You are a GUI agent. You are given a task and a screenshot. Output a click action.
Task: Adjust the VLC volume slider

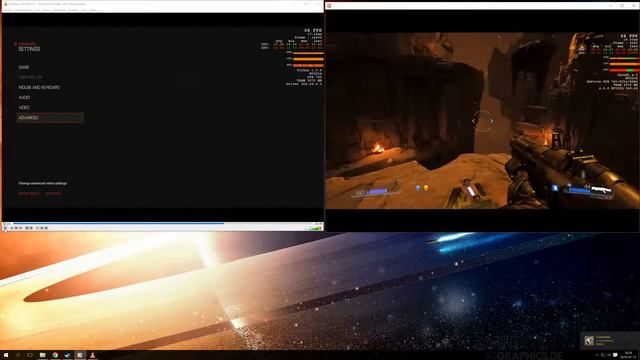[x=315, y=228]
